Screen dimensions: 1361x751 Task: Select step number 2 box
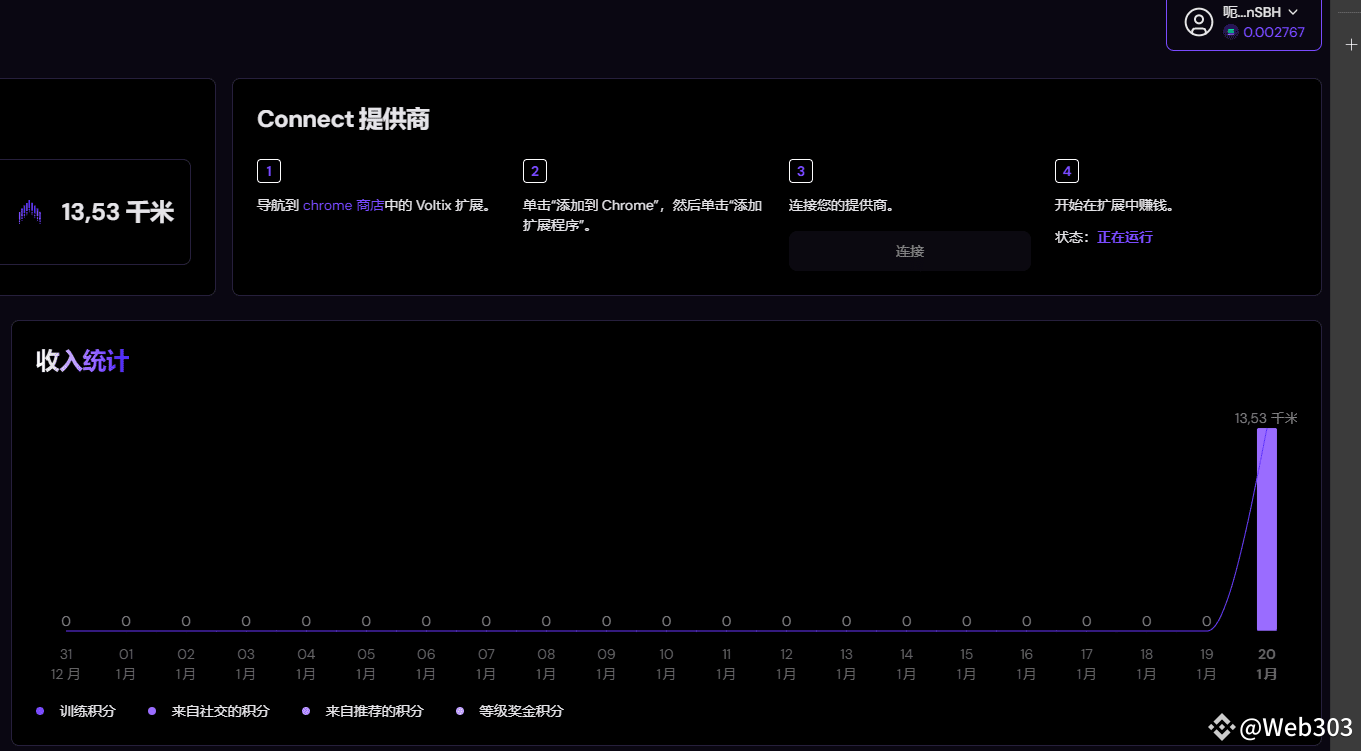click(535, 171)
